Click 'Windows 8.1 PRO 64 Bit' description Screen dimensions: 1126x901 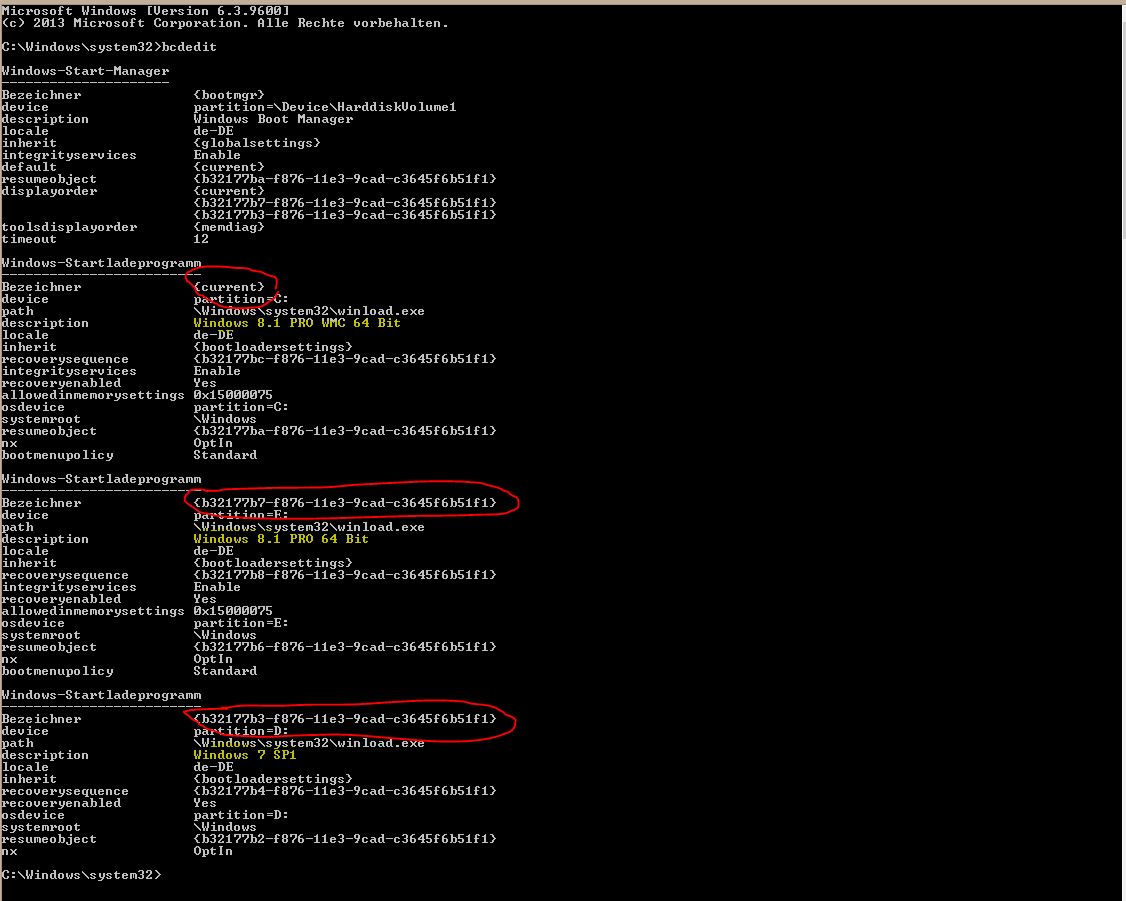point(281,539)
